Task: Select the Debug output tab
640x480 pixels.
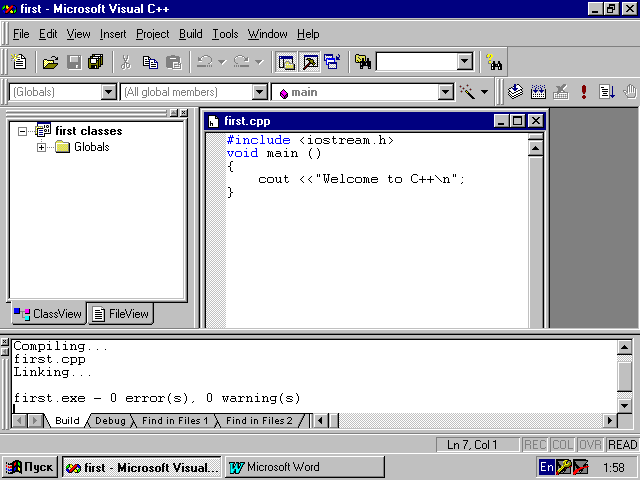Action: pos(110,420)
